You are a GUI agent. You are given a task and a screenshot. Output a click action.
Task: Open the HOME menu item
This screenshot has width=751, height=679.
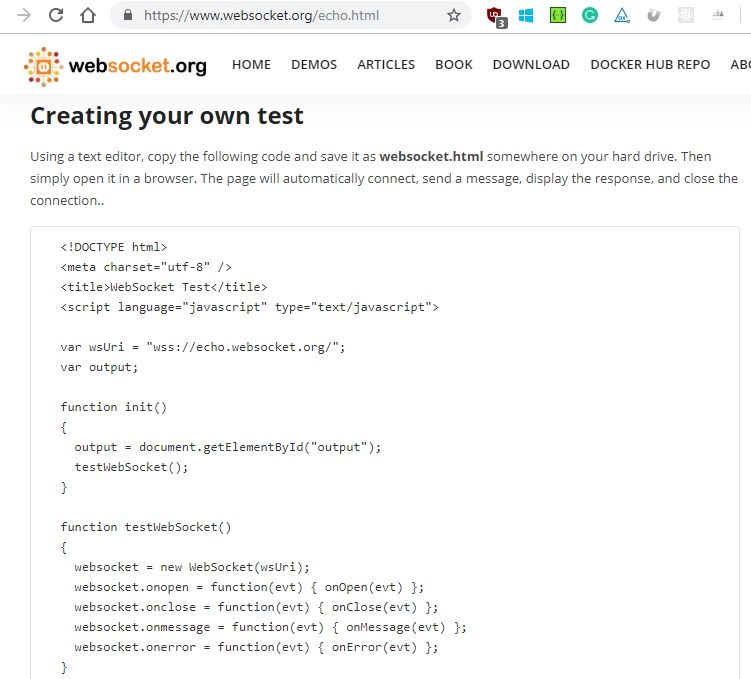coord(251,64)
